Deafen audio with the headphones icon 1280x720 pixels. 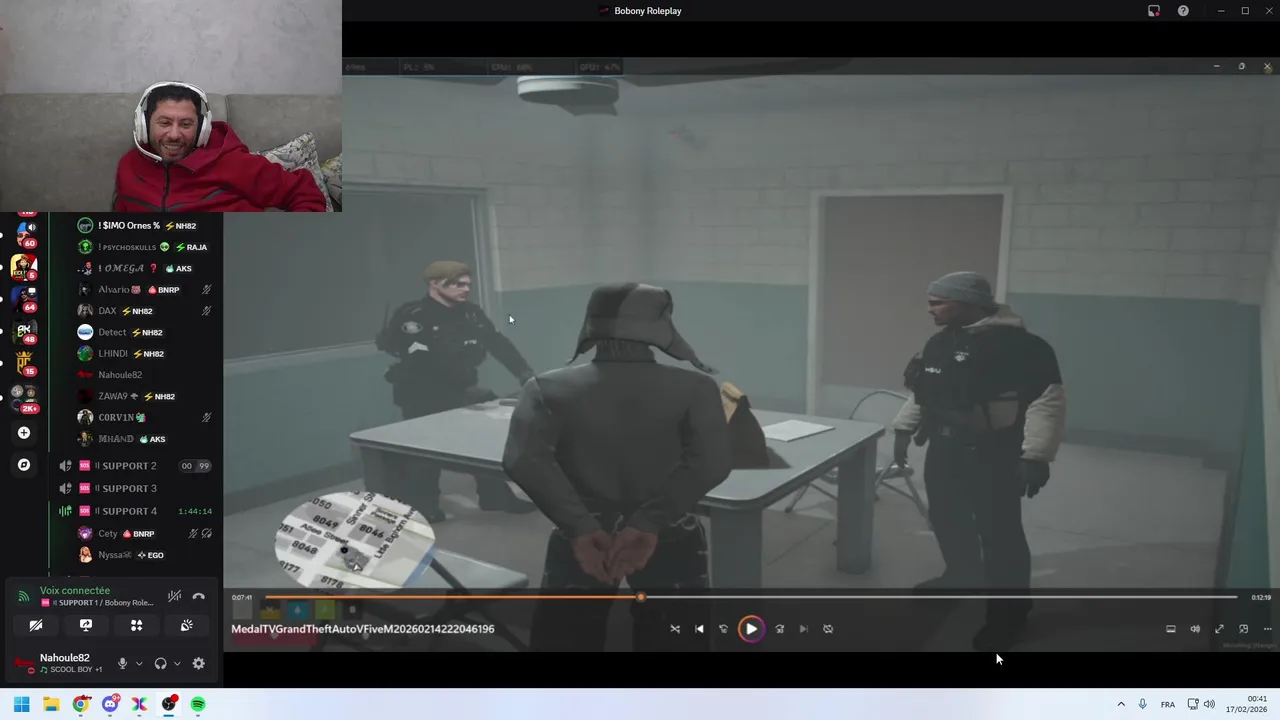(x=160, y=663)
